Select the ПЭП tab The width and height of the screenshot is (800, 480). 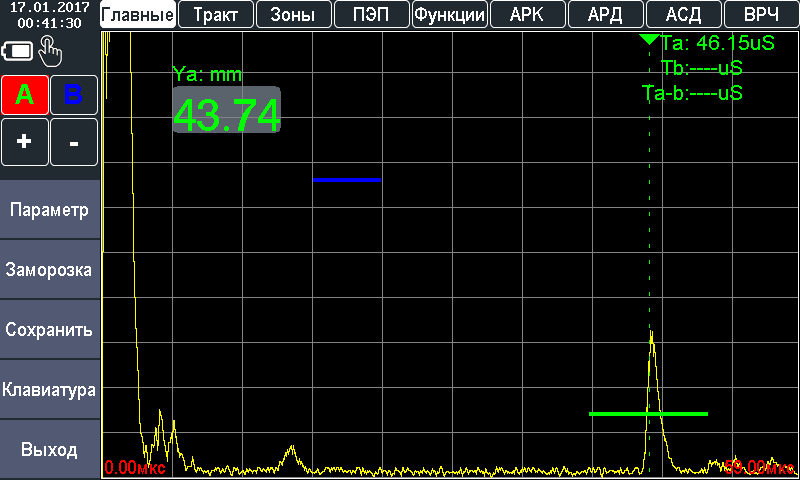[x=371, y=15]
